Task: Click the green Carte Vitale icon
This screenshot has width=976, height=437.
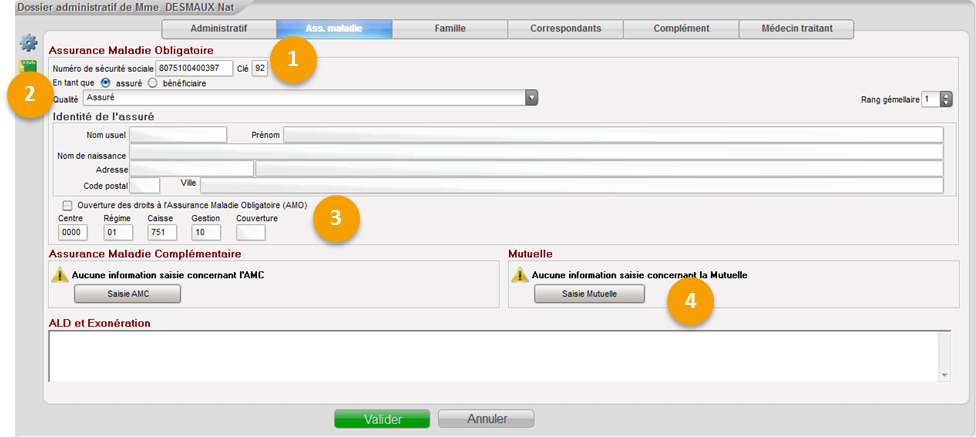Action: pos(27,67)
